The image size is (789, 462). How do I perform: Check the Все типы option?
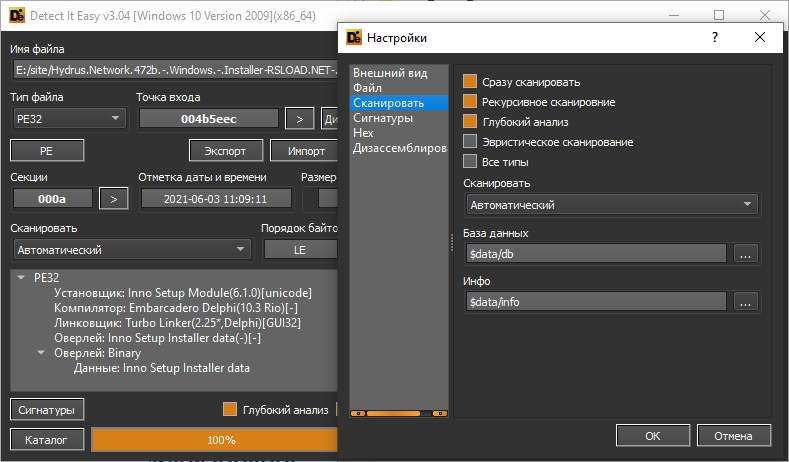pos(470,162)
